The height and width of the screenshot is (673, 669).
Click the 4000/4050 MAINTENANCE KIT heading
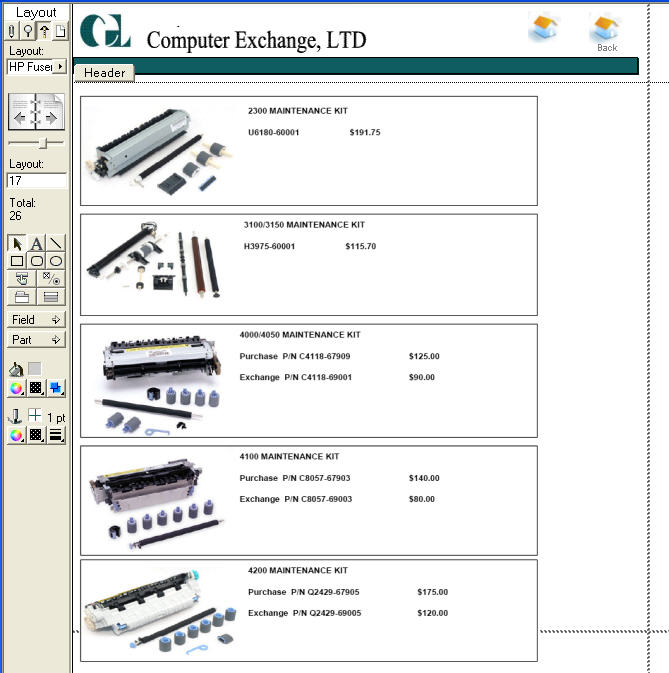(300, 335)
